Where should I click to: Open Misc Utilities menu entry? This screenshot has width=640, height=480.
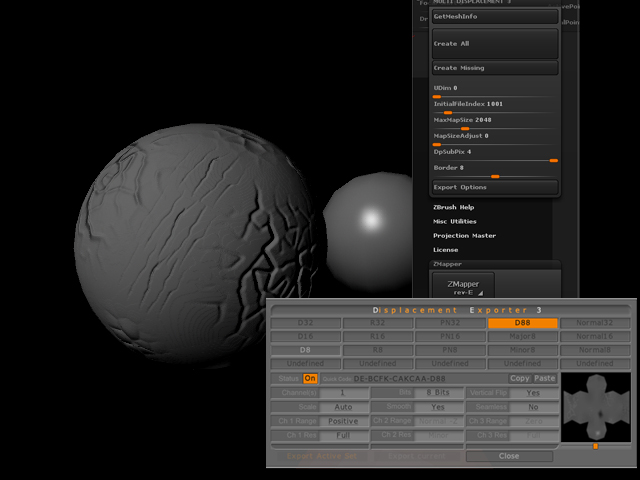click(x=455, y=221)
